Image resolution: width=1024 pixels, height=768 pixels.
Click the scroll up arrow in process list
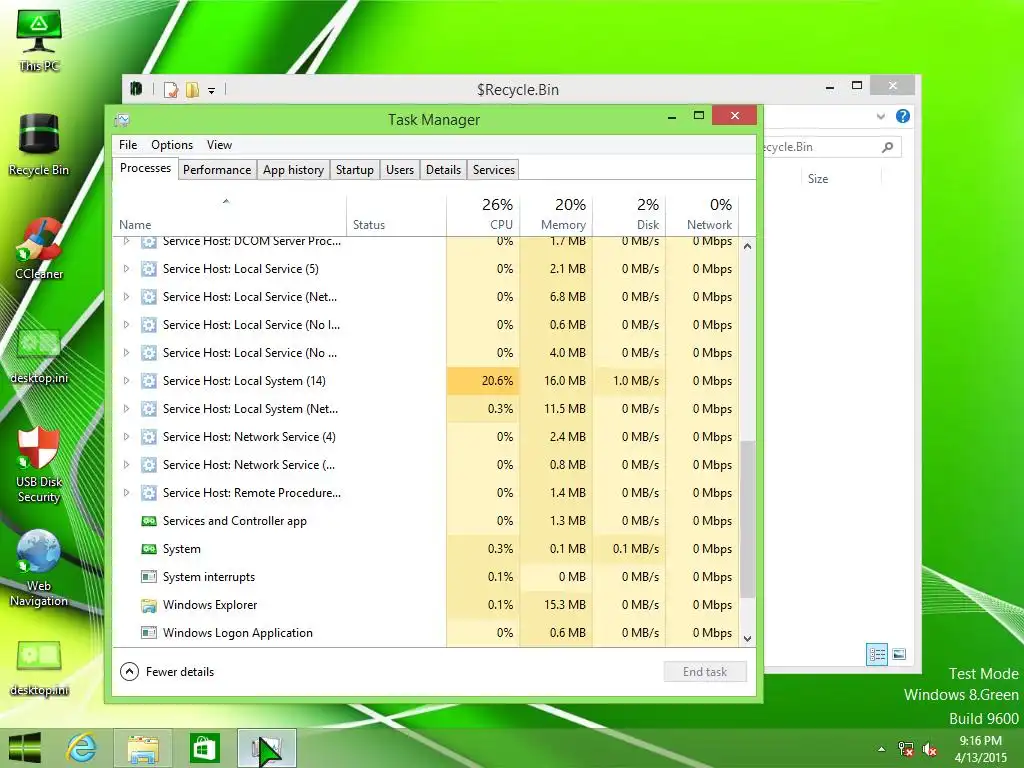[748, 246]
